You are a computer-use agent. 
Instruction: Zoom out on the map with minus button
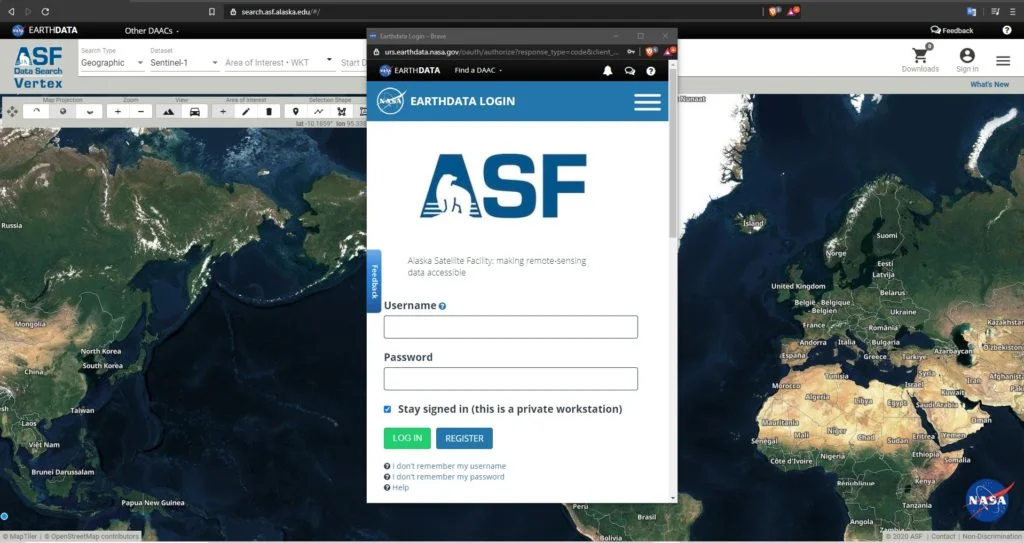tap(141, 112)
